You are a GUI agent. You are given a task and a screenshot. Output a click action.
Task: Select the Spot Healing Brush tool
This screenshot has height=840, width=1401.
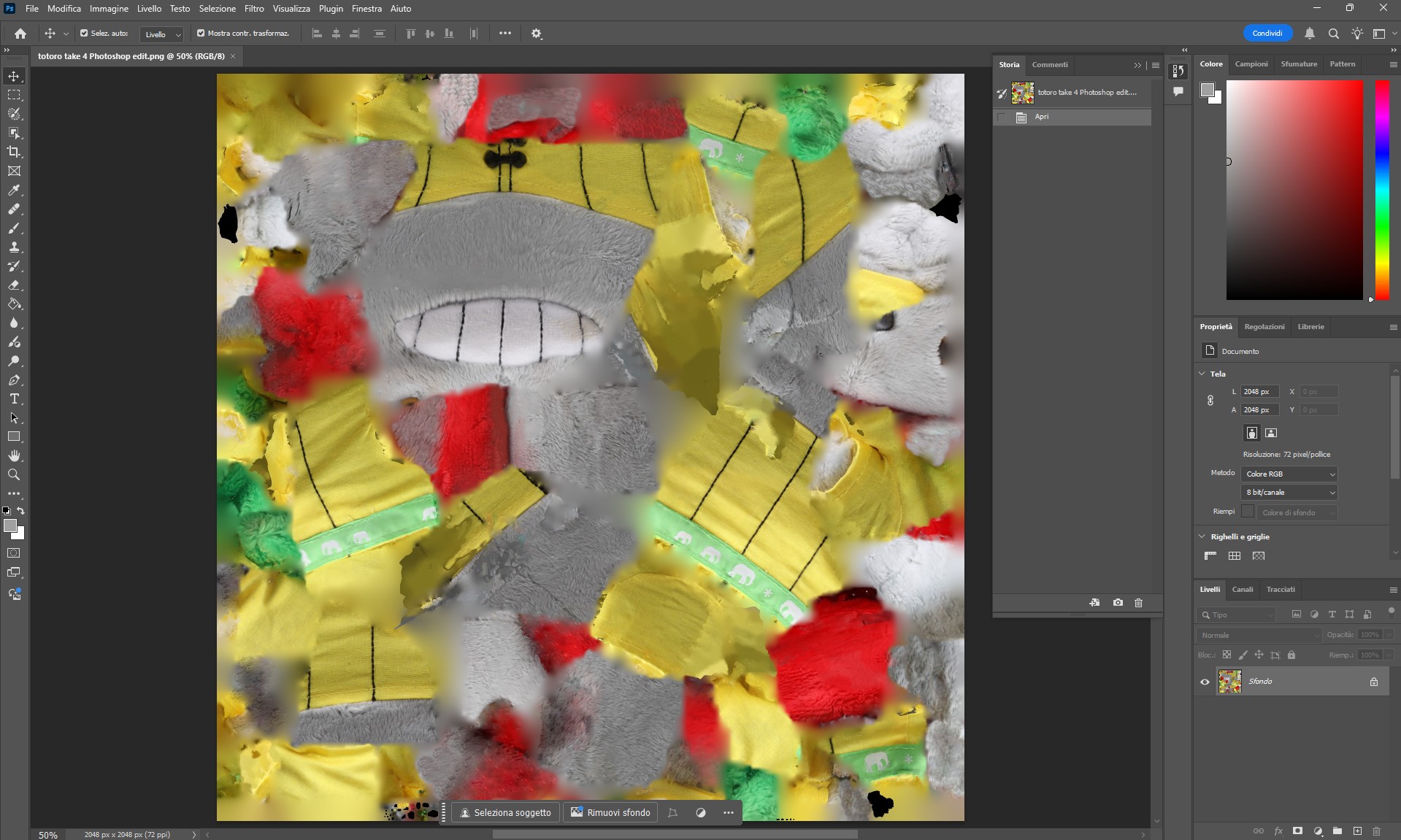click(x=14, y=209)
